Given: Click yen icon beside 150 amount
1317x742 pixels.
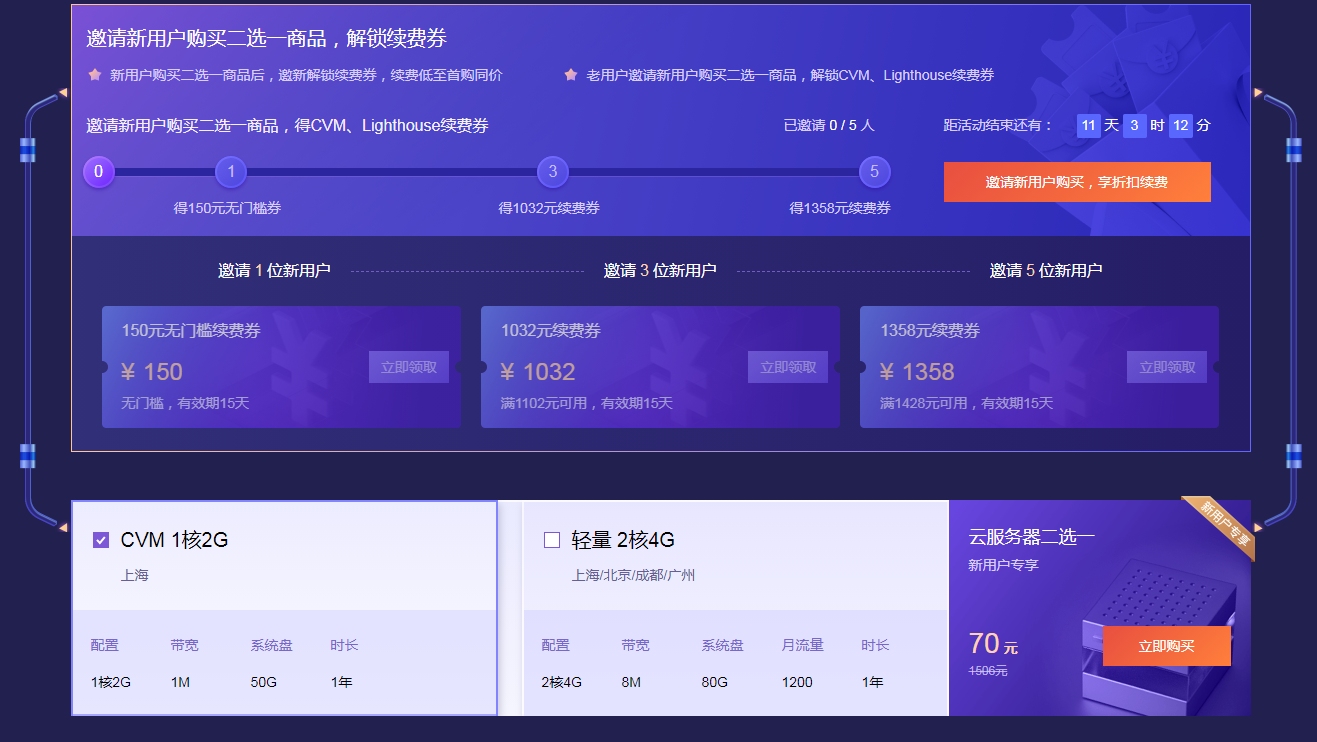Looking at the screenshot, I should point(128,372).
